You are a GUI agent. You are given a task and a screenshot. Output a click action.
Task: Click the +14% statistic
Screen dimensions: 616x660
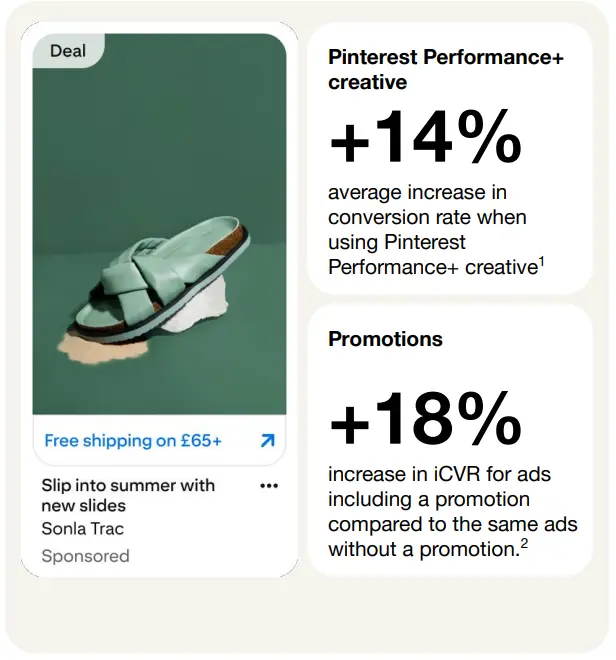tap(425, 137)
